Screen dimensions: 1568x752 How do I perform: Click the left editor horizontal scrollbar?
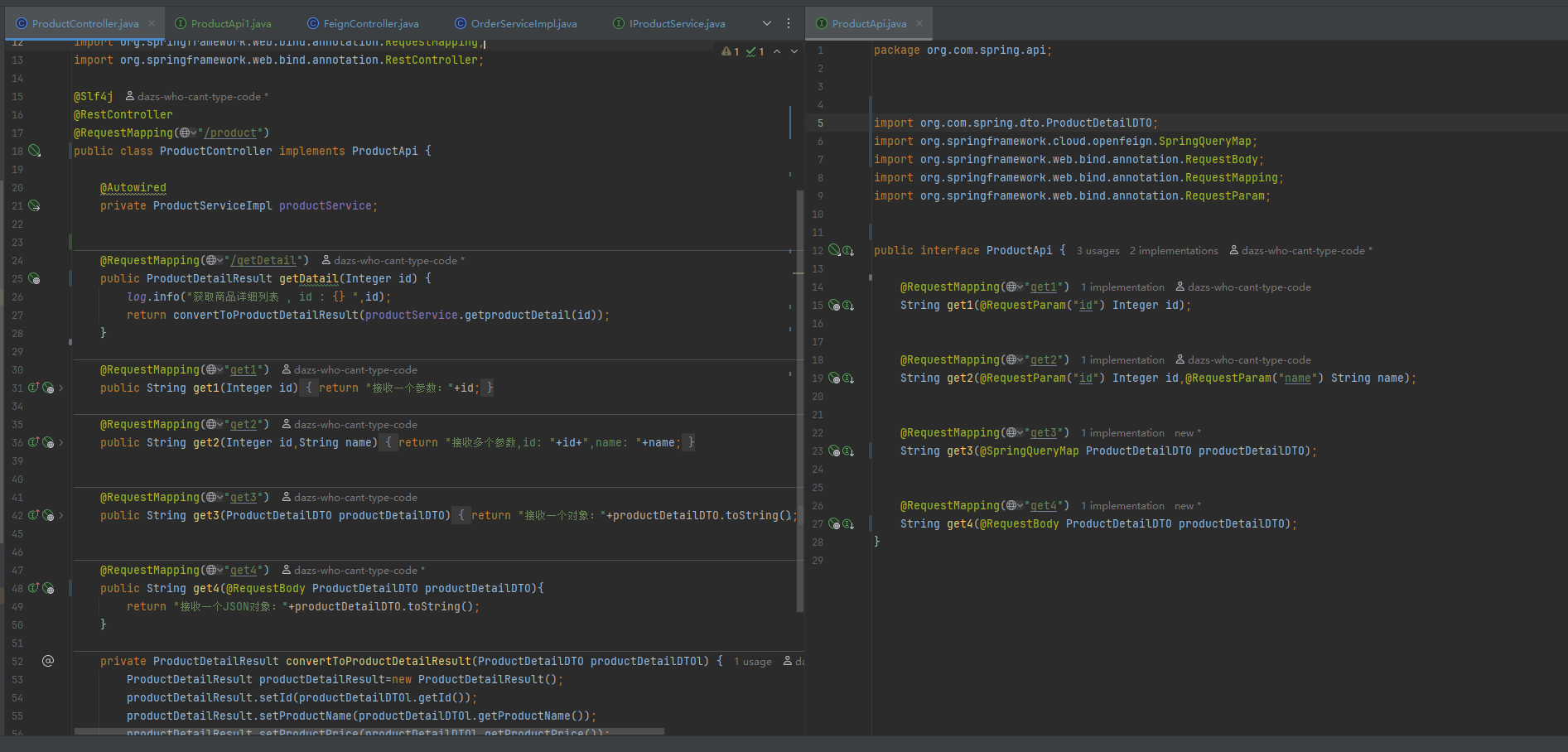[x=369, y=731]
